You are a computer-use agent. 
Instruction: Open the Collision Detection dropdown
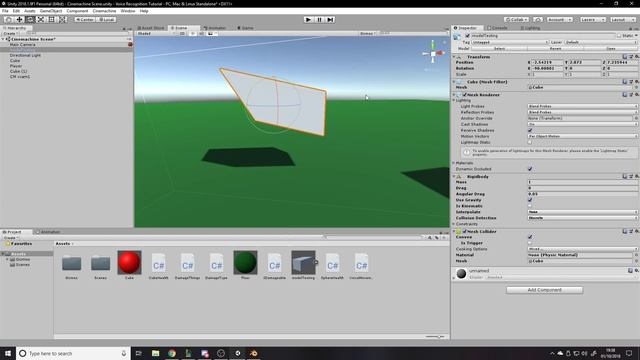coord(582,218)
